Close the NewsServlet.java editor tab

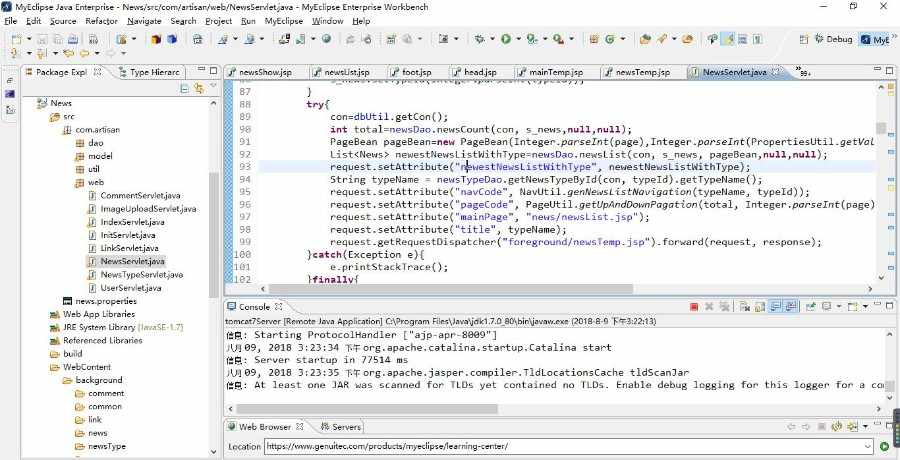coord(777,72)
